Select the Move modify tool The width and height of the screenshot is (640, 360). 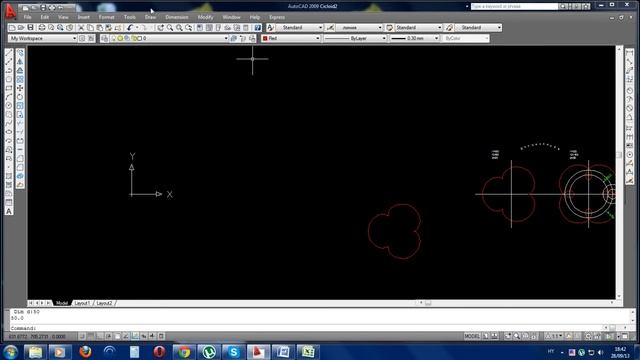(20, 88)
